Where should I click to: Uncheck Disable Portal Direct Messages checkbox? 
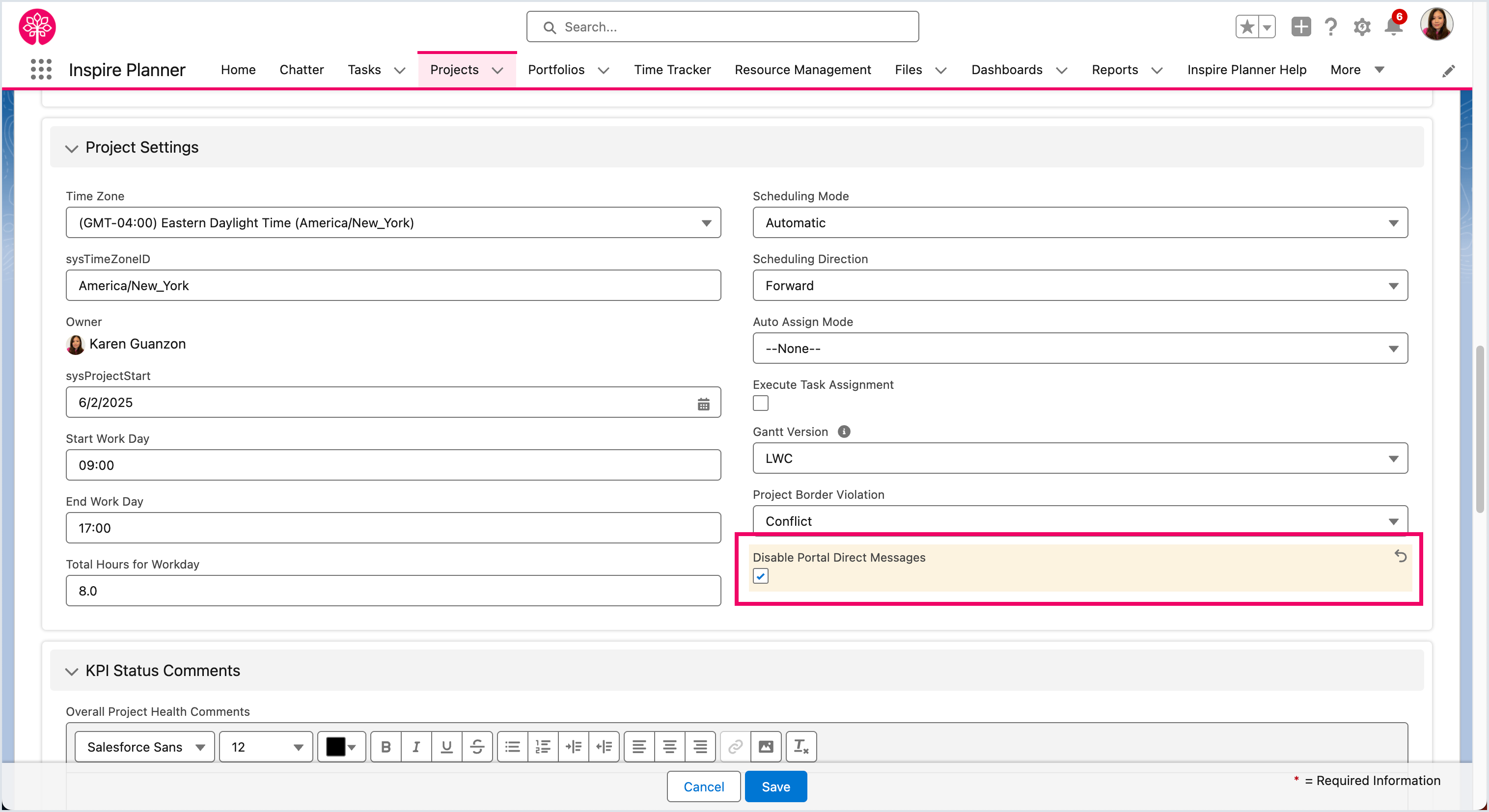[x=761, y=576]
